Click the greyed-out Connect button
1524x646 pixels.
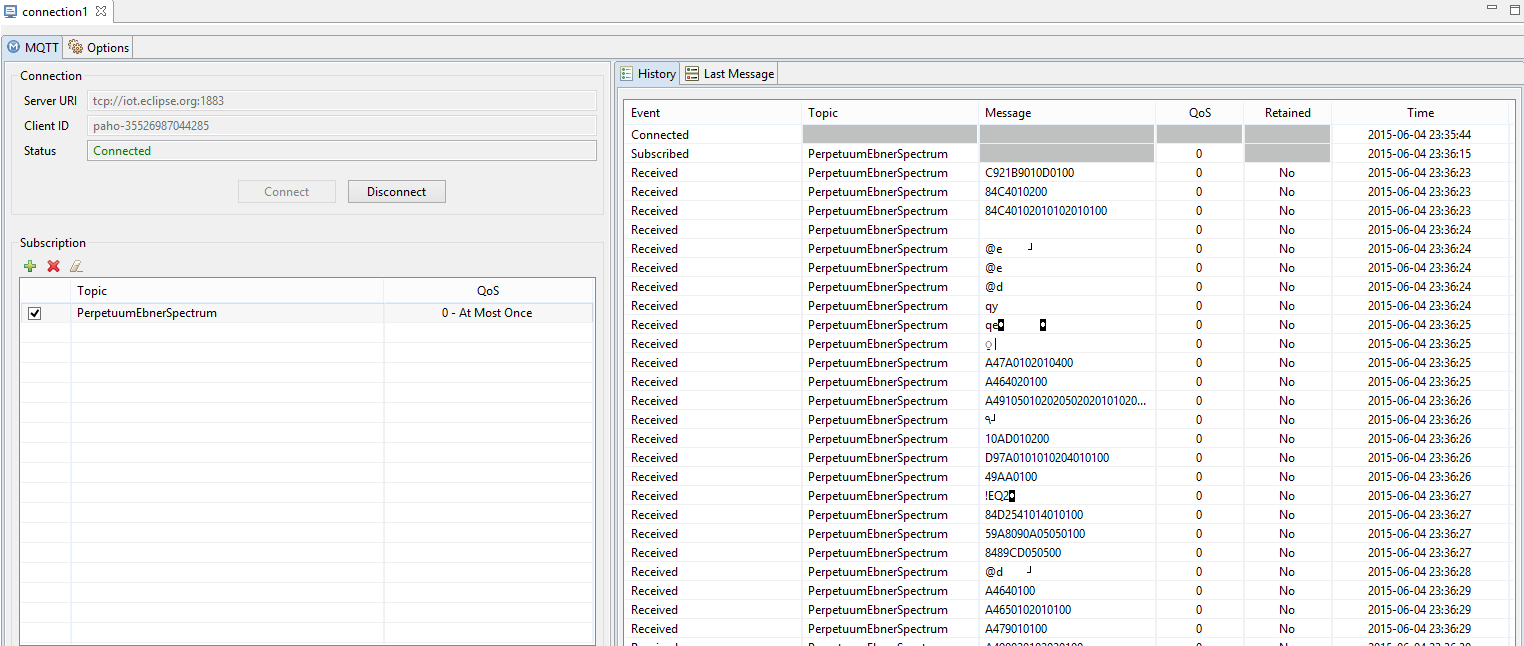coord(287,192)
